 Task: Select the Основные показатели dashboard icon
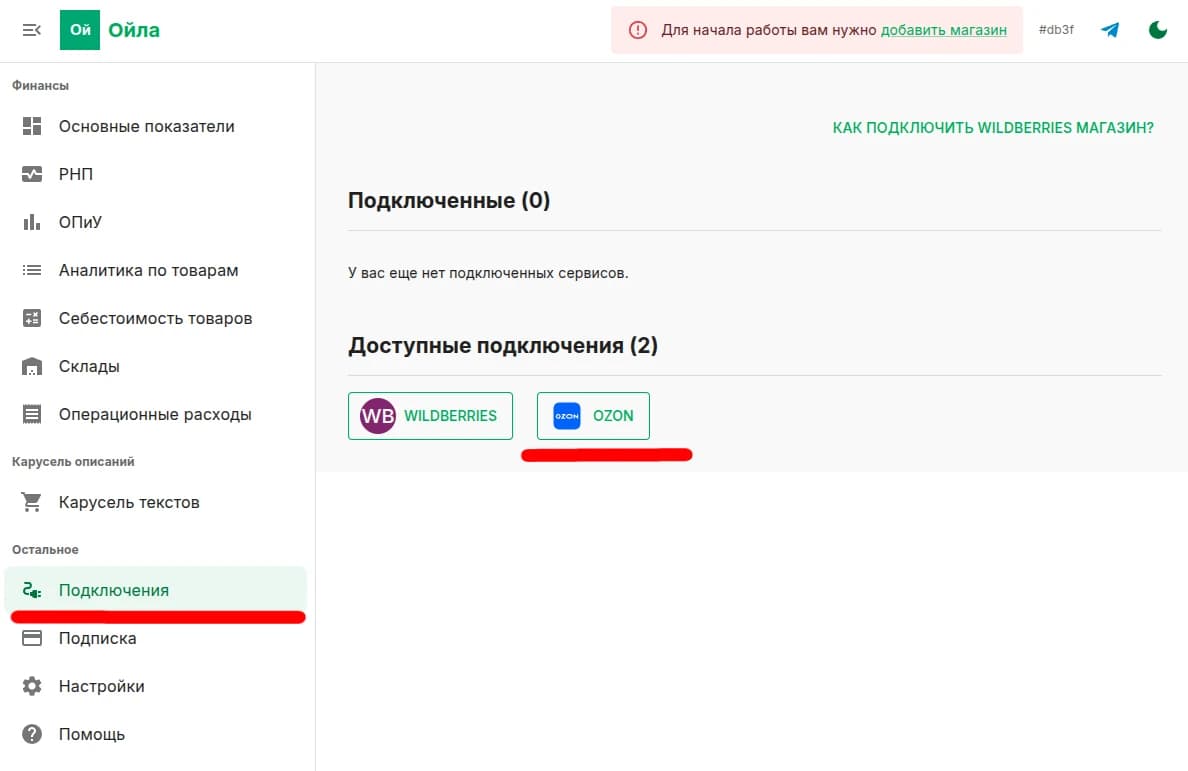click(31, 126)
